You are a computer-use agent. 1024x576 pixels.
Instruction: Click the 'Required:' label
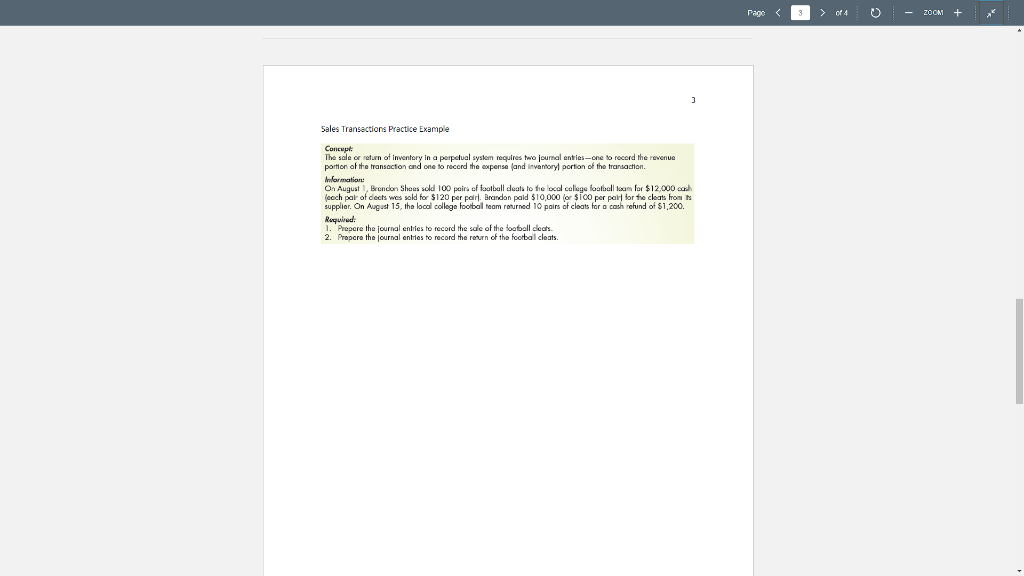pyautogui.click(x=340, y=219)
